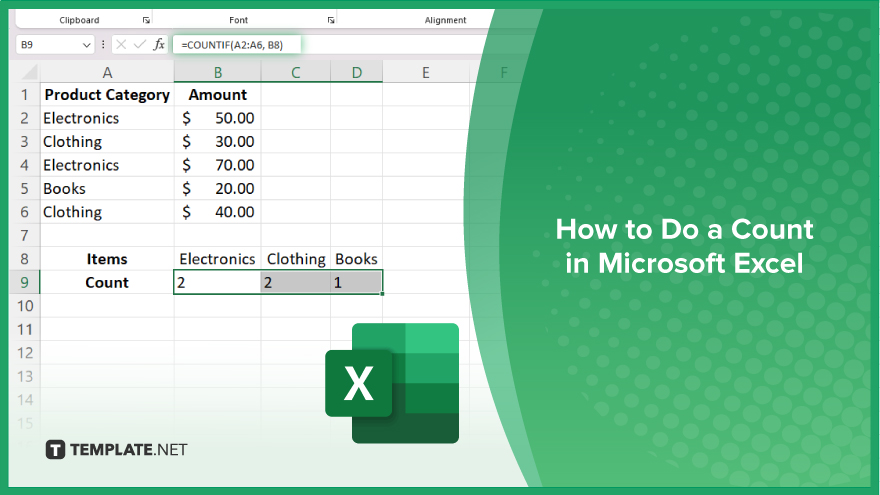
Task: Select row 3 header
Action: tap(25, 141)
